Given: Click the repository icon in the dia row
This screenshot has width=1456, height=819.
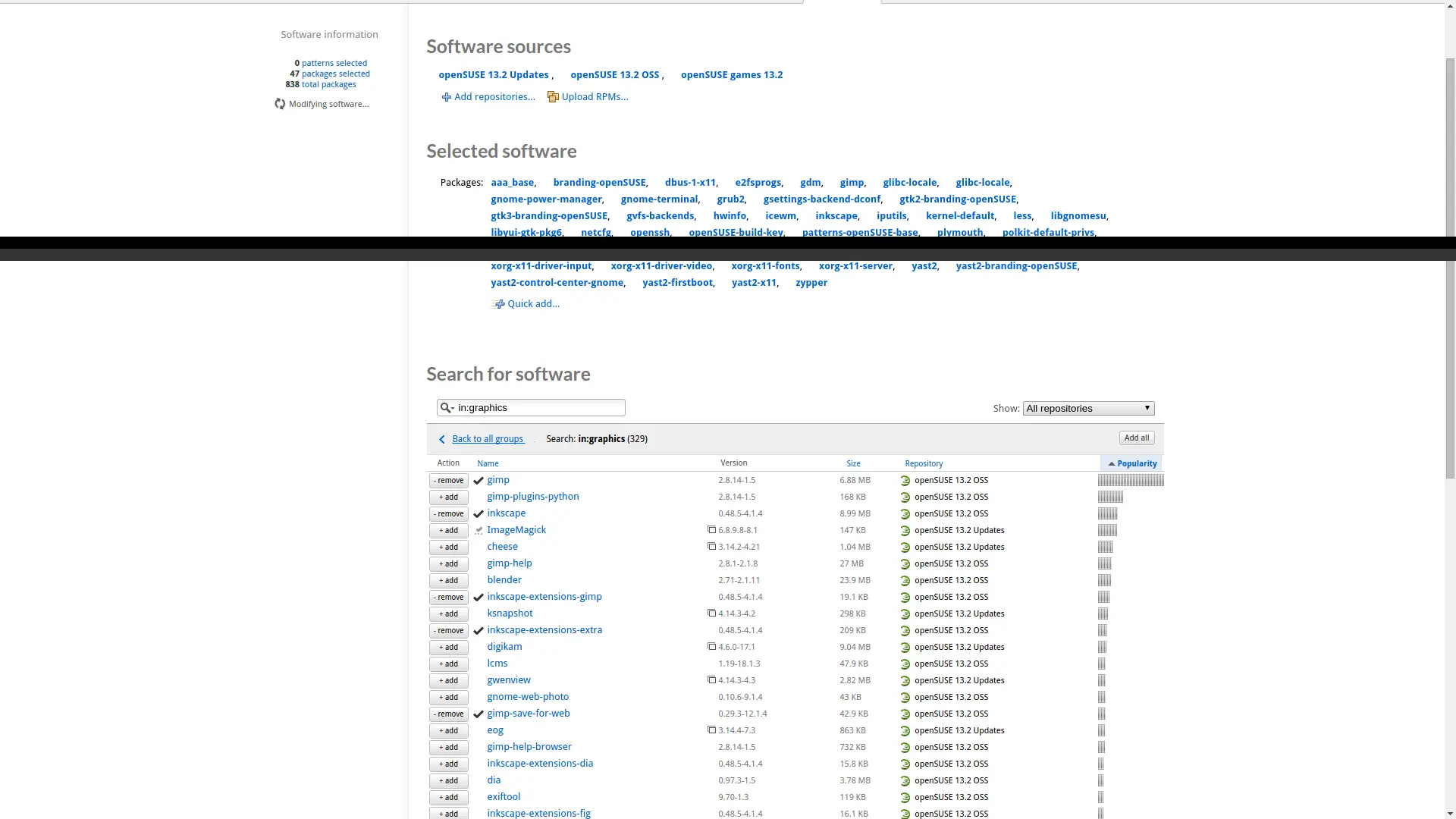Looking at the screenshot, I should click(905, 781).
